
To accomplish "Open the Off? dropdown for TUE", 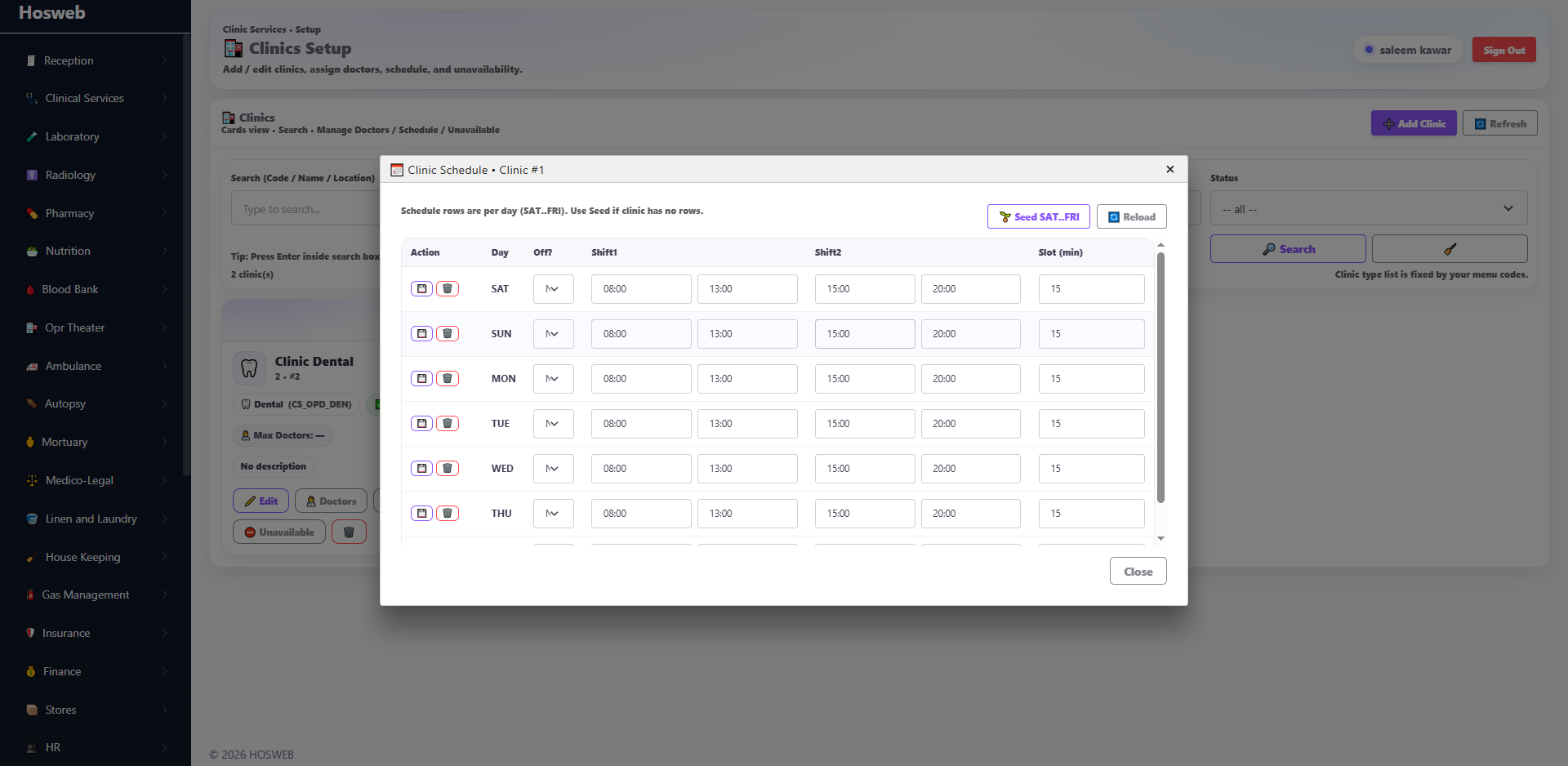I will (x=554, y=424).
